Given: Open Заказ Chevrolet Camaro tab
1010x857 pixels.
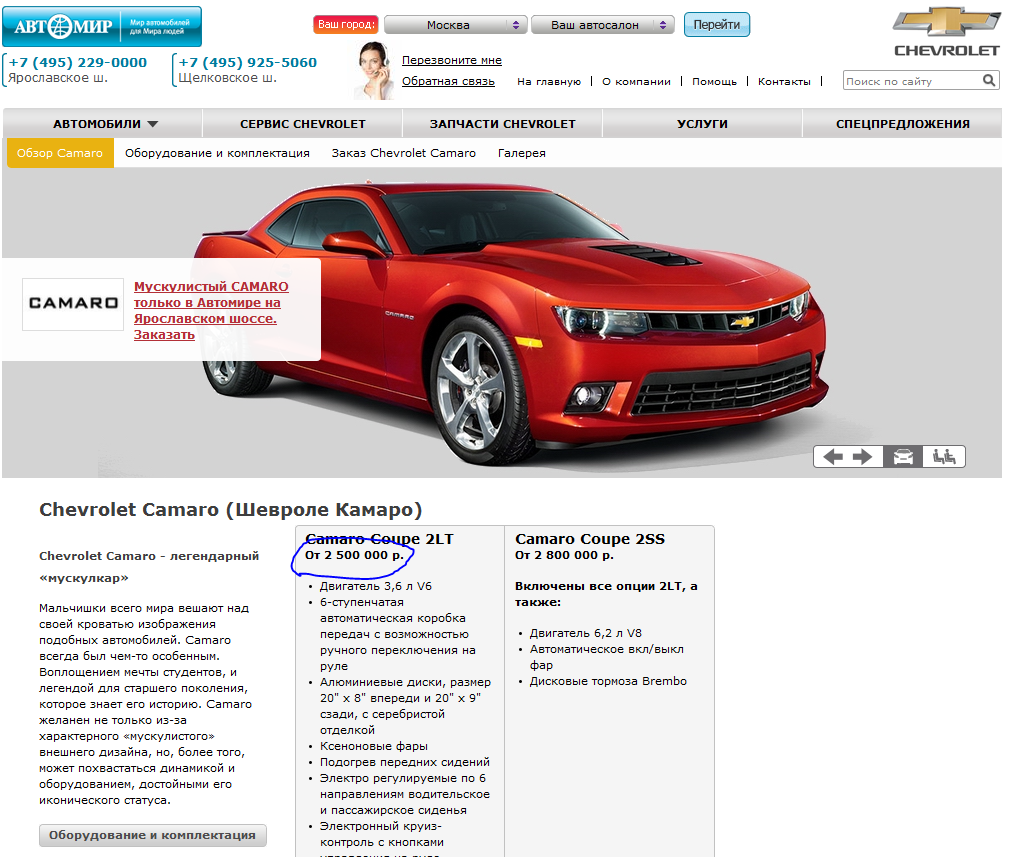Looking at the screenshot, I should tap(403, 153).
